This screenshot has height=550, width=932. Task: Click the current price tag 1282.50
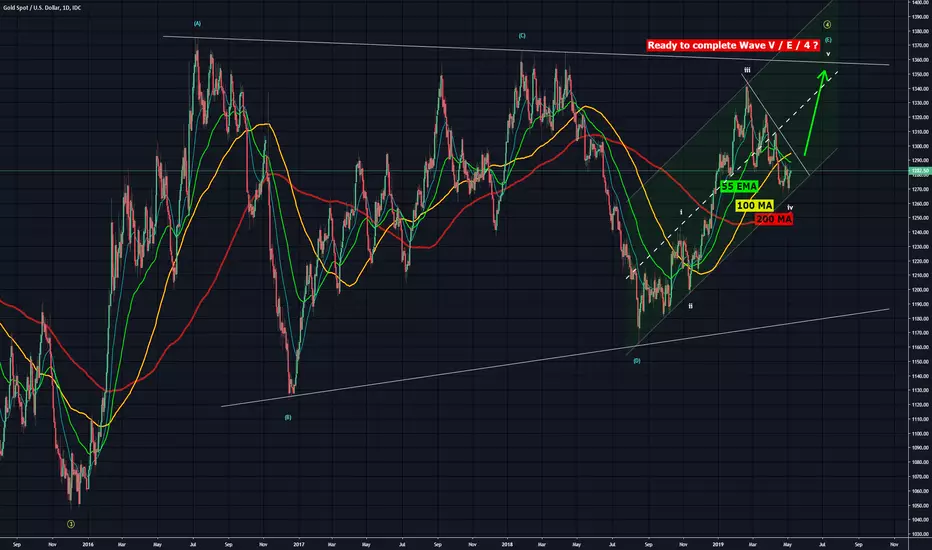point(920,171)
